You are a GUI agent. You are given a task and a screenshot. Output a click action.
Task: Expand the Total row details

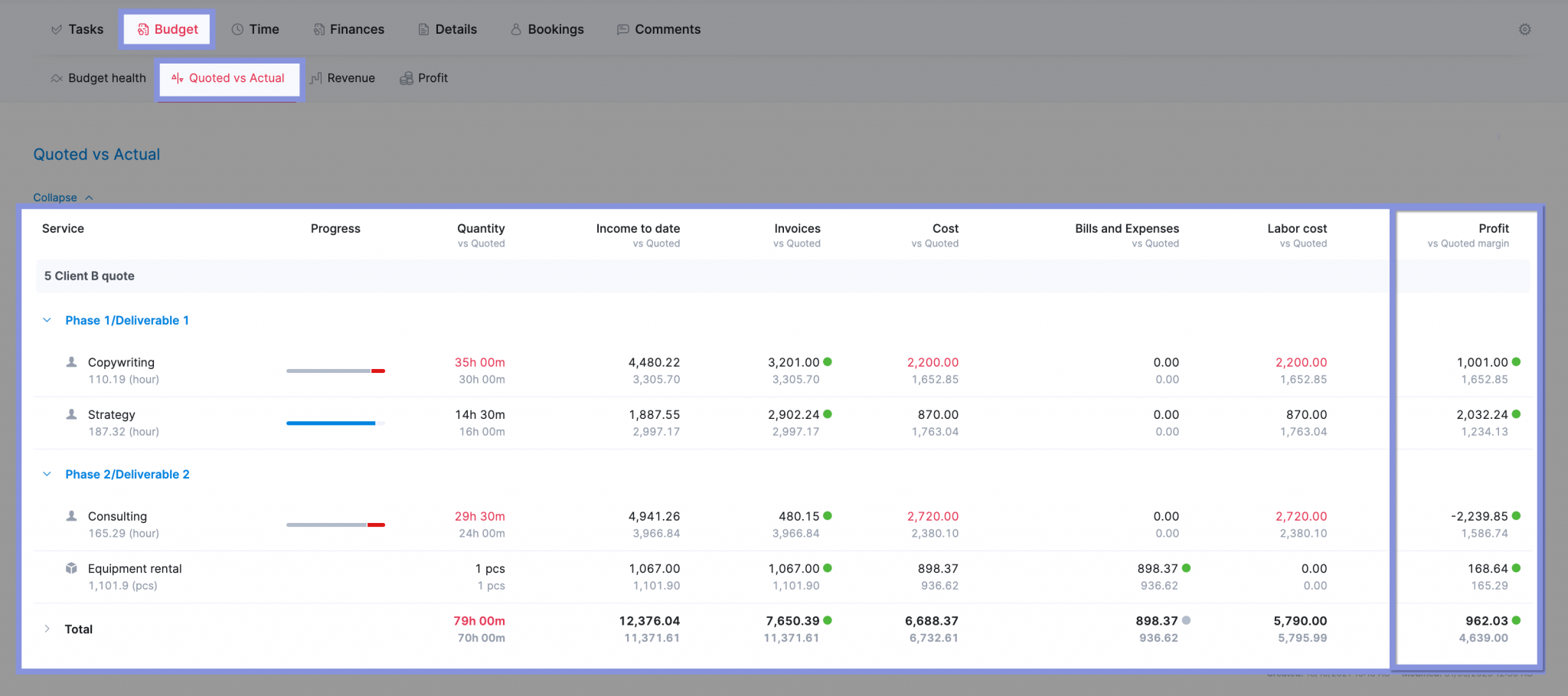[x=47, y=629]
